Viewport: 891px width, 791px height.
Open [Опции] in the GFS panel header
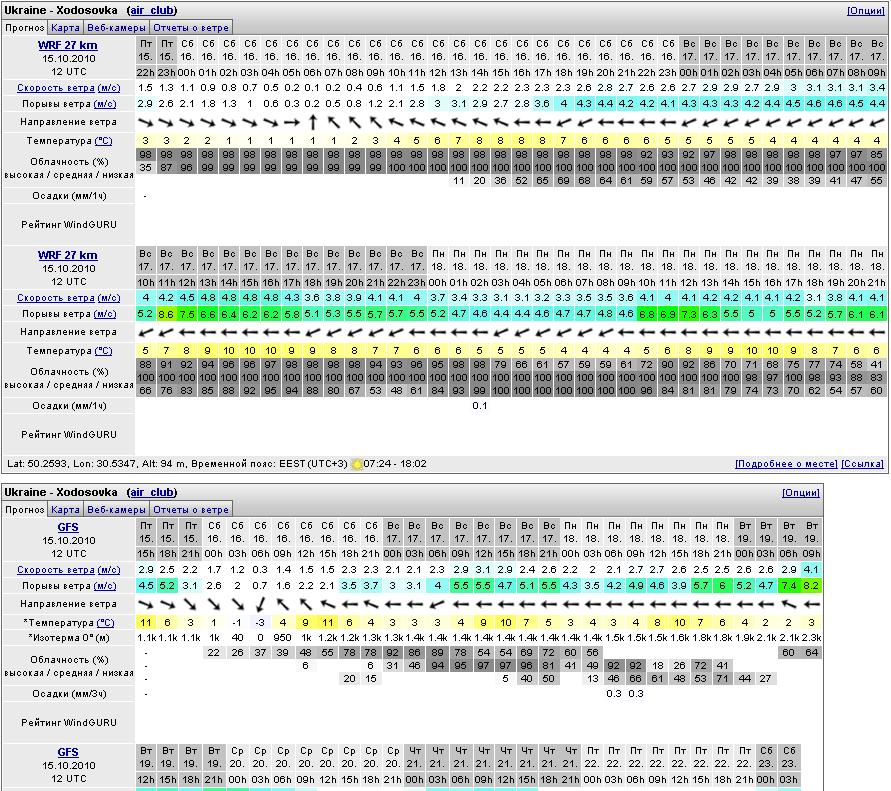click(799, 492)
